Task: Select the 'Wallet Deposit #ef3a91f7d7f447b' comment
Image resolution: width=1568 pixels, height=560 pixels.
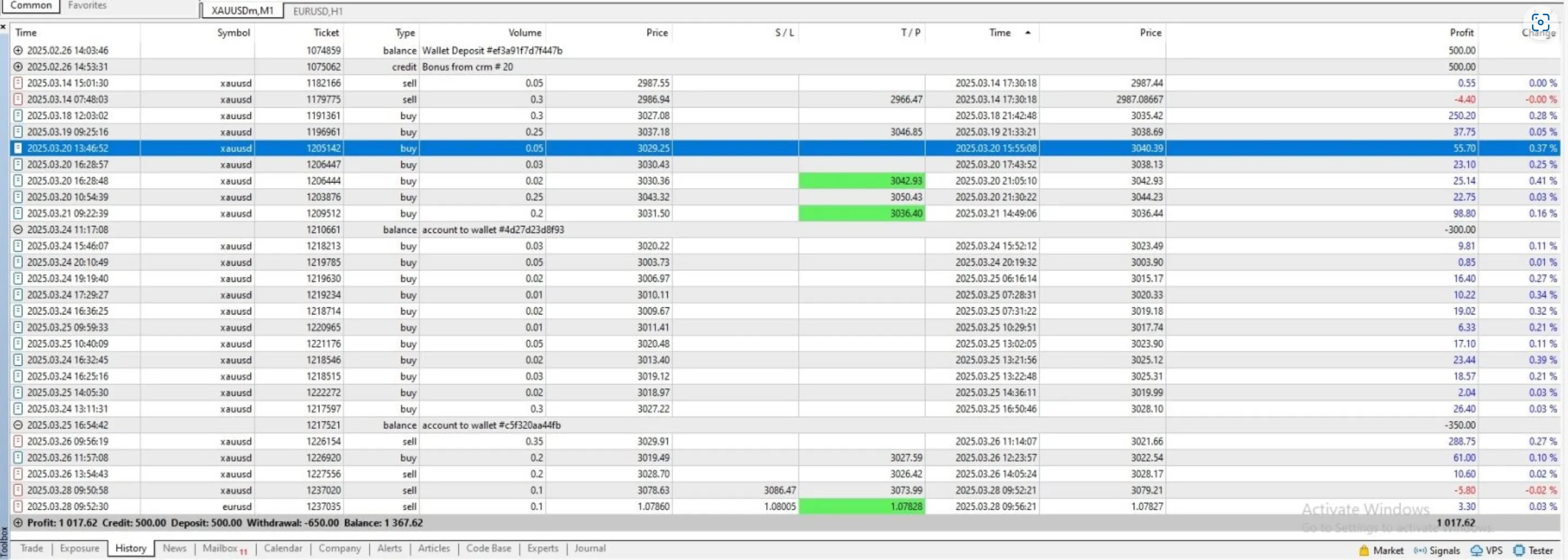Action: 492,50
